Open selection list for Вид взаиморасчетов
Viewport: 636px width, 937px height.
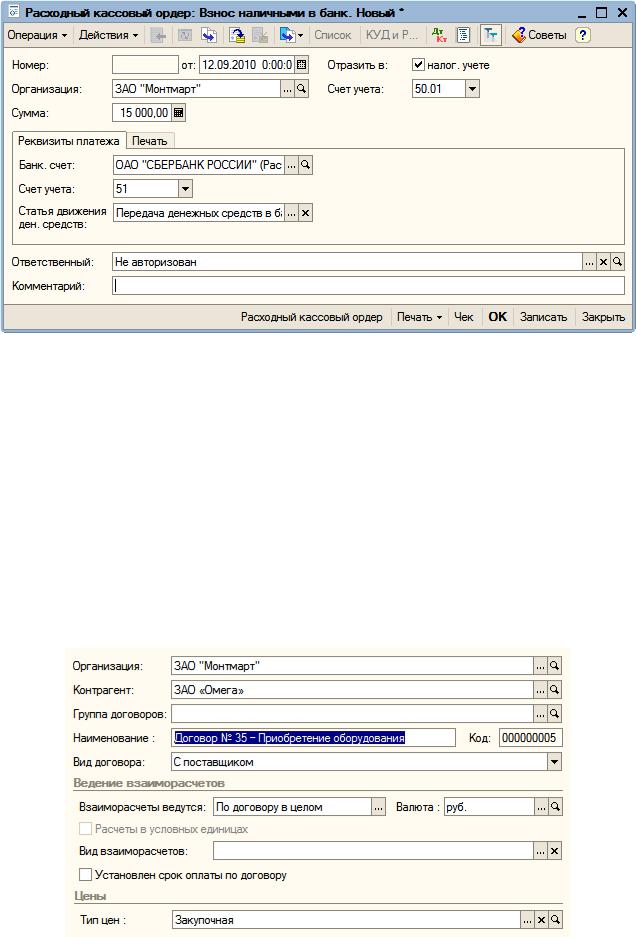click(x=540, y=851)
